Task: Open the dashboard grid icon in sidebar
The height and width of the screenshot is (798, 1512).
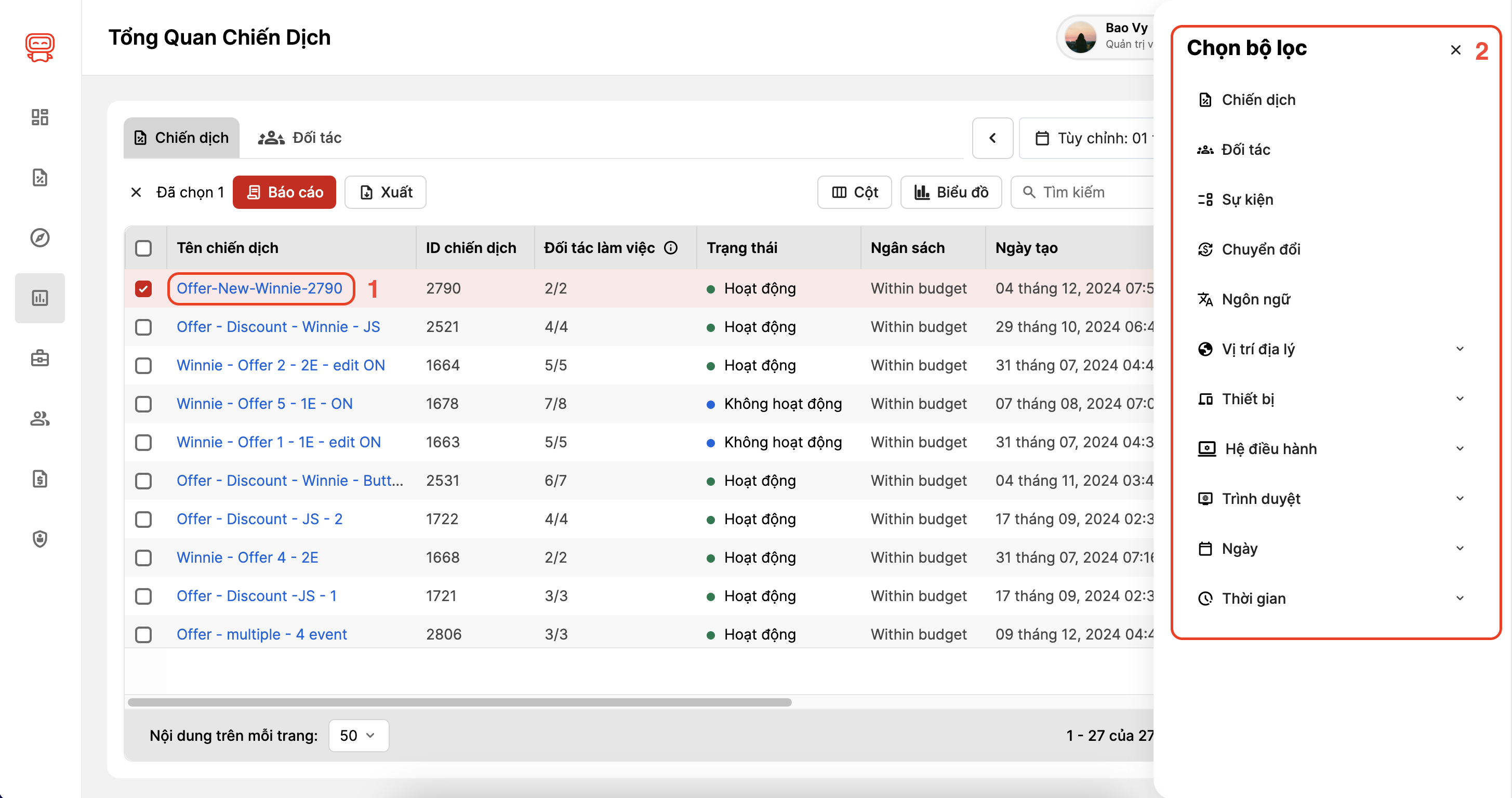Action: tap(40, 117)
